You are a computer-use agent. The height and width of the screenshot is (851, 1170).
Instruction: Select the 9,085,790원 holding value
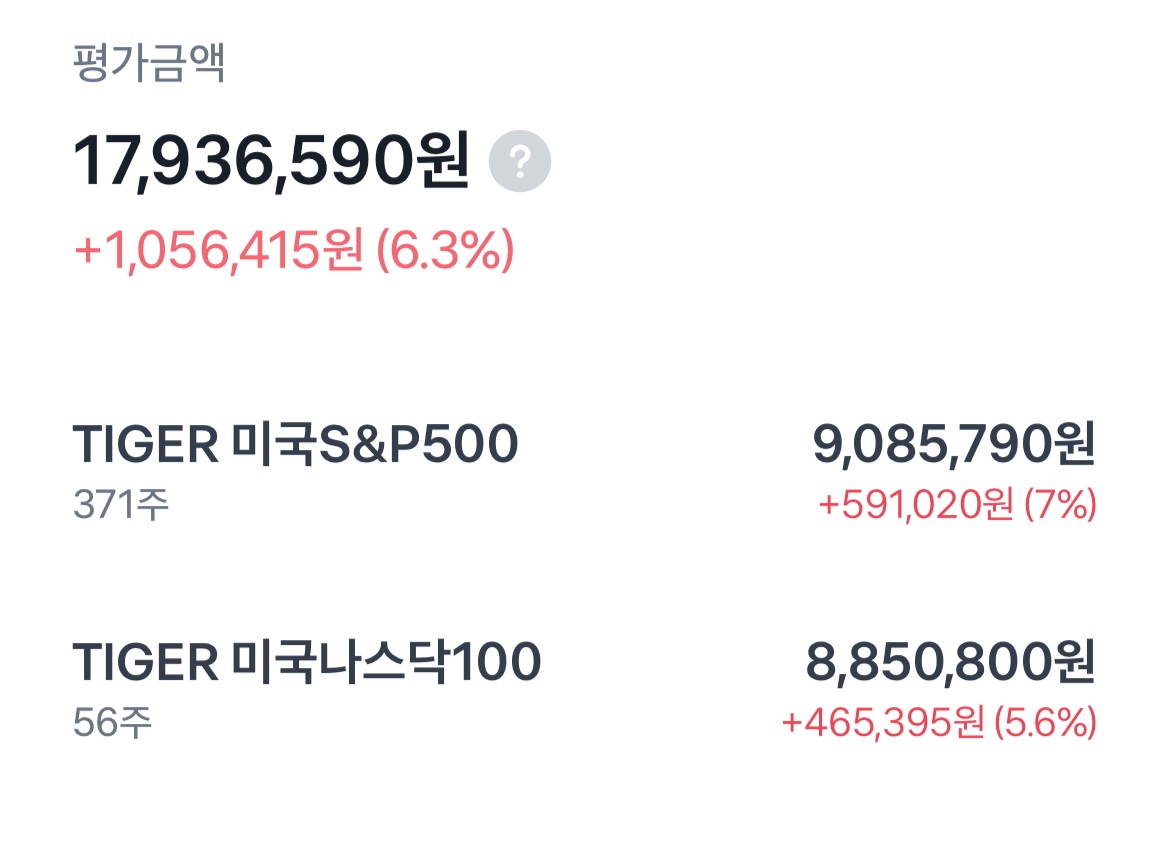click(x=954, y=444)
